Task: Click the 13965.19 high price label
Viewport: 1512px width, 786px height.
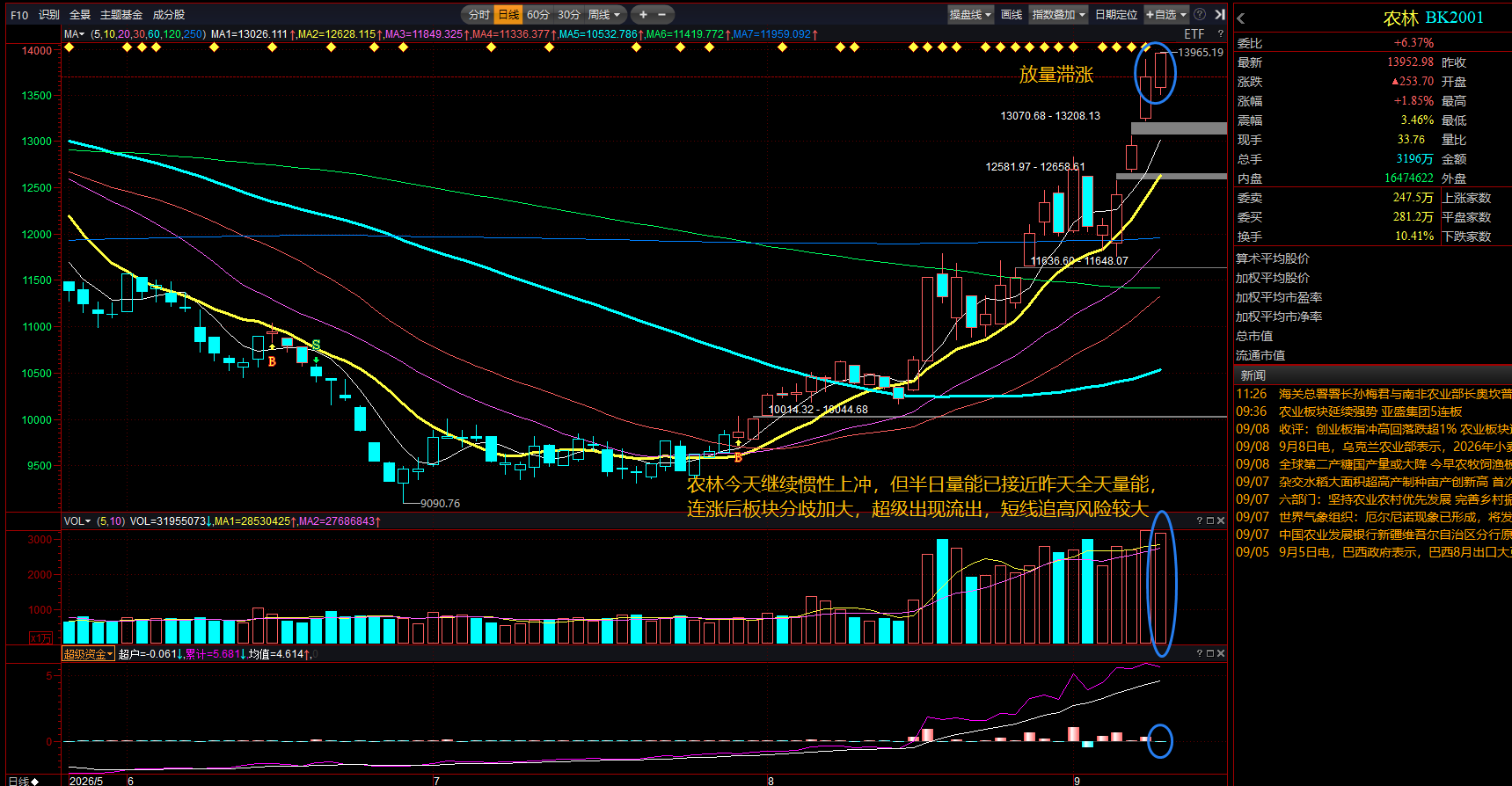Action: click(x=1200, y=53)
